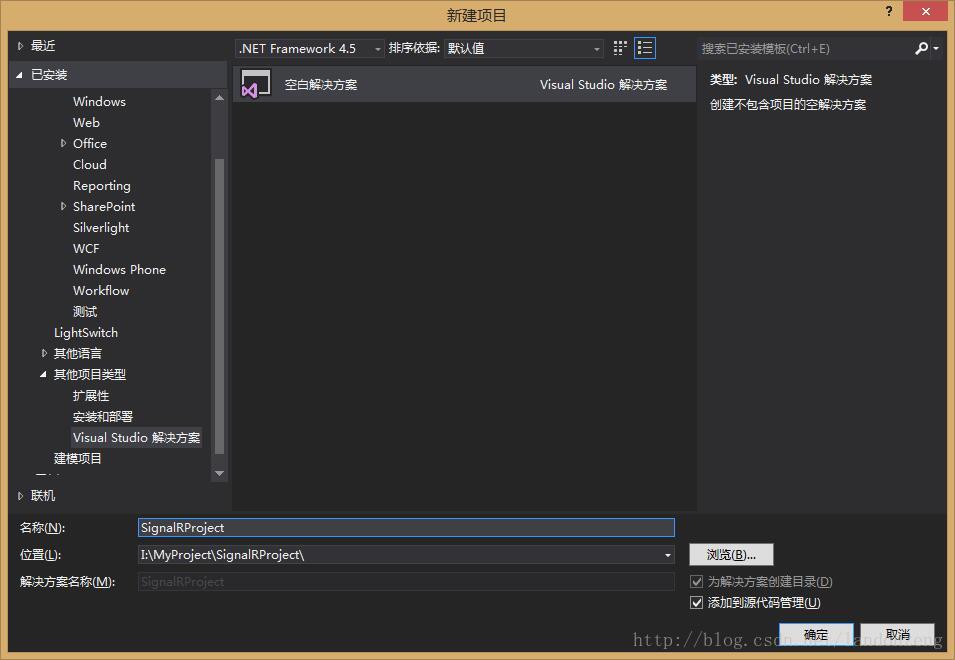Image resolution: width=955 pixels, height=660 pixels.
Task: Toggle 添加到源代码管理 checkbox
Action: pyautogui.click(x=697, y=603)
